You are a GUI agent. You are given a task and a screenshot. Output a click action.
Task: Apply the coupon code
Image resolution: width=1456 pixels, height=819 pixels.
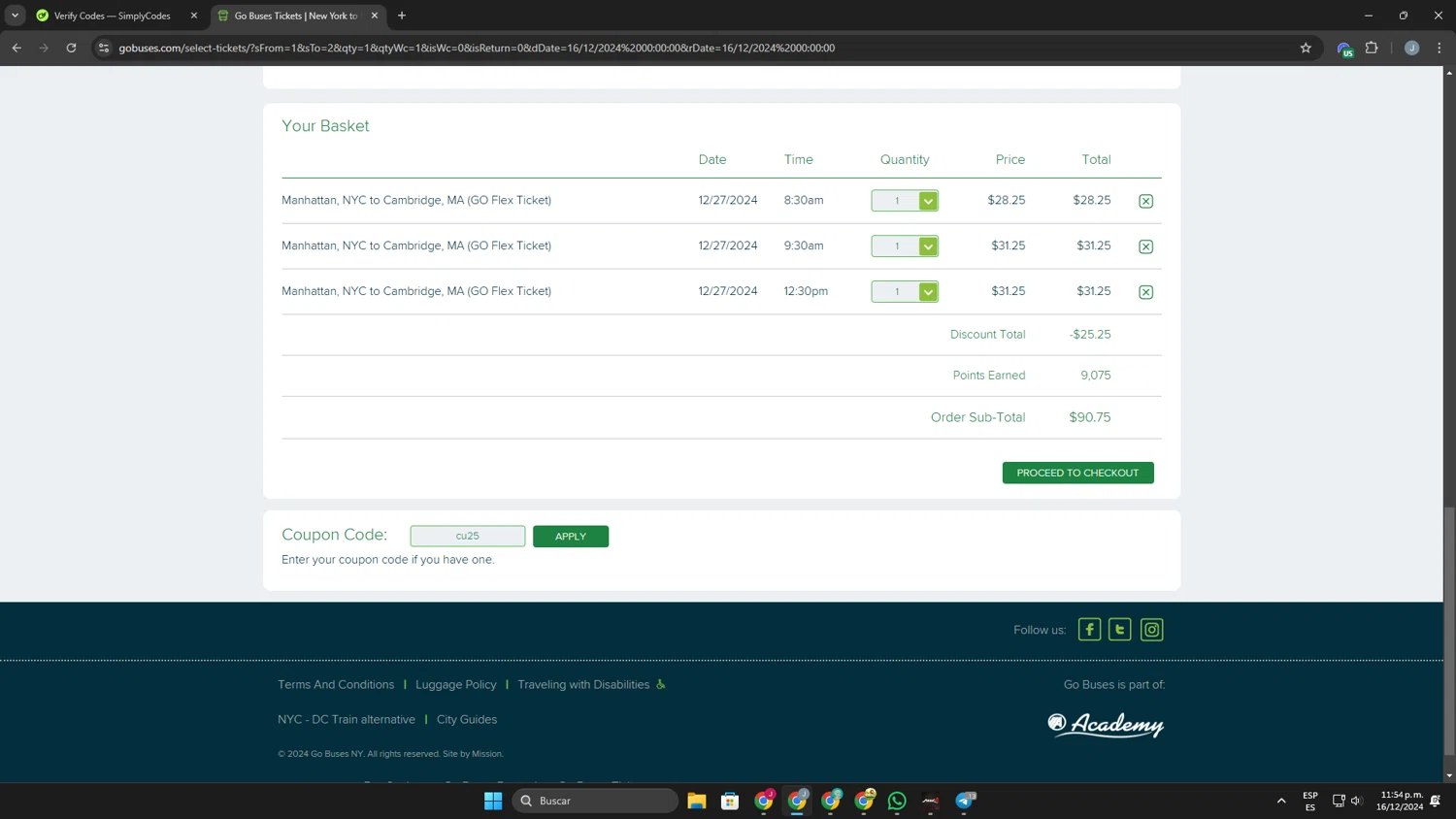(571, 537)
